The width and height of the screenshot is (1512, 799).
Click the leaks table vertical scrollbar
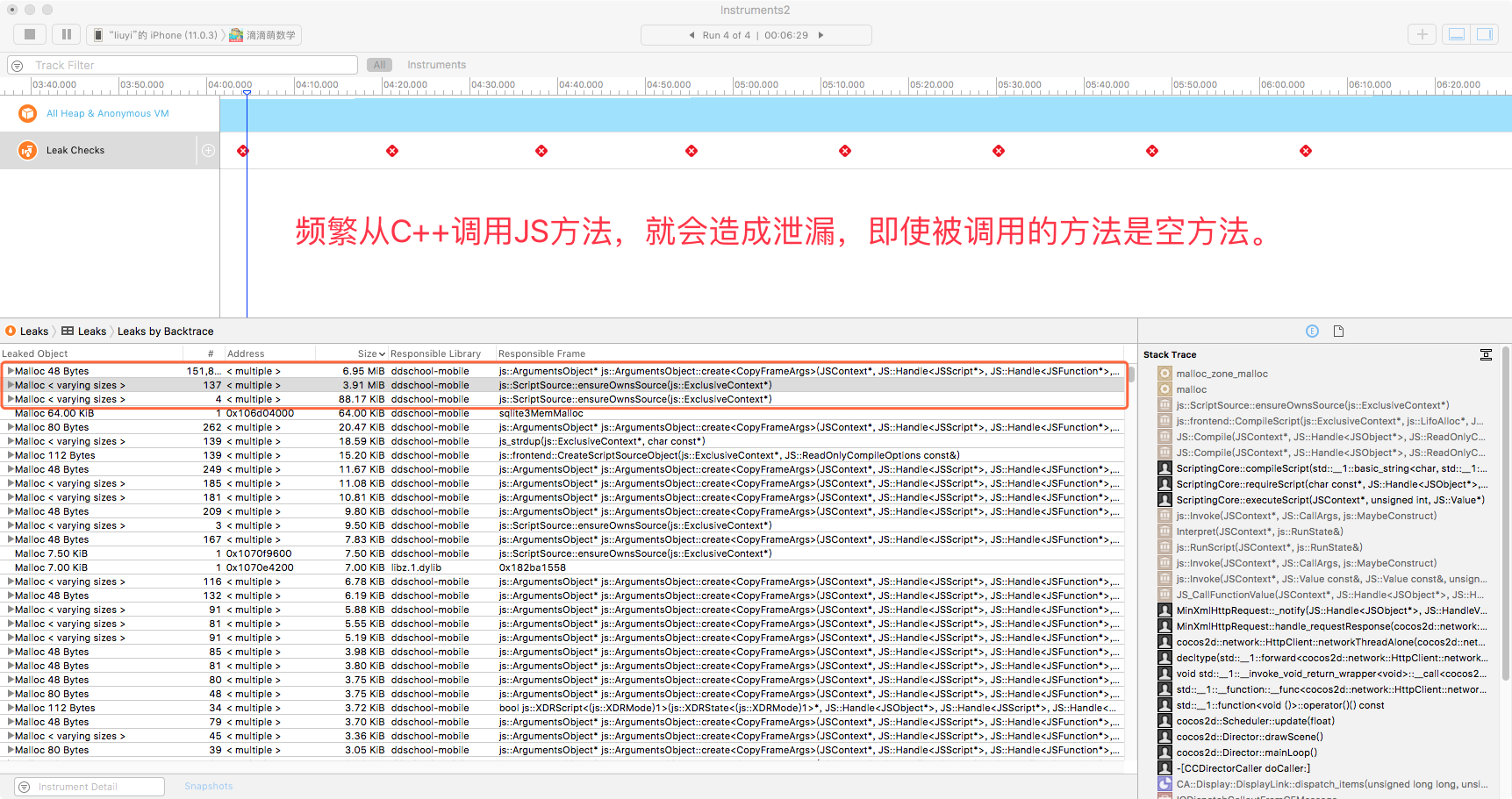pos(1131,375)
